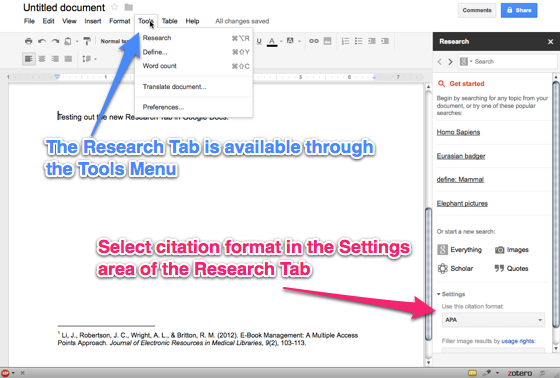Click the Research panel back arrow
This screenshot has height=378, width=560.
[440, 62]
